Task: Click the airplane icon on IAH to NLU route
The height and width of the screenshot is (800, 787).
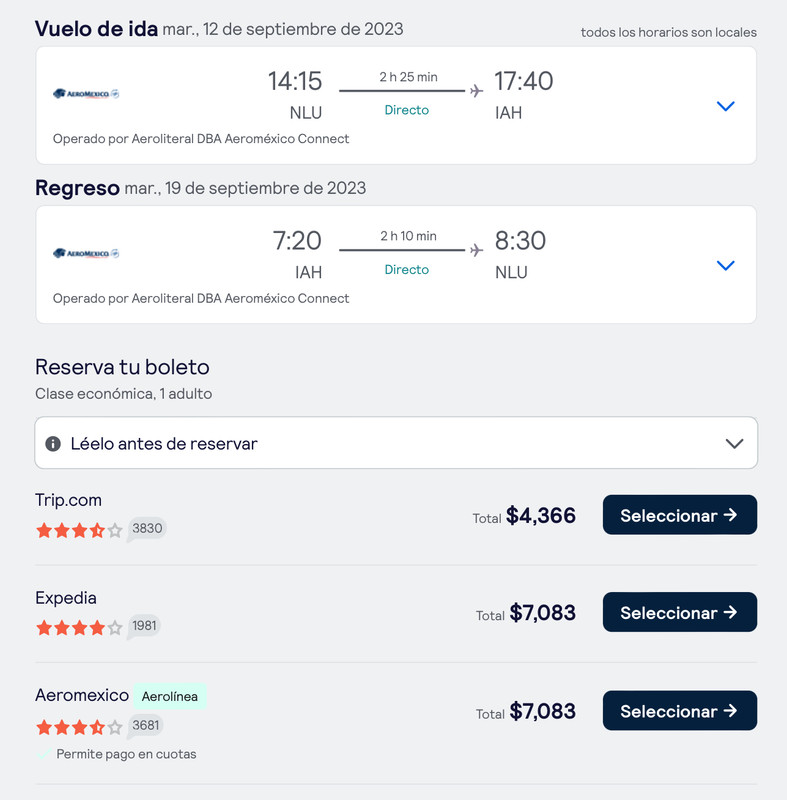Action: pyautogui.click(x=476, y=251)
